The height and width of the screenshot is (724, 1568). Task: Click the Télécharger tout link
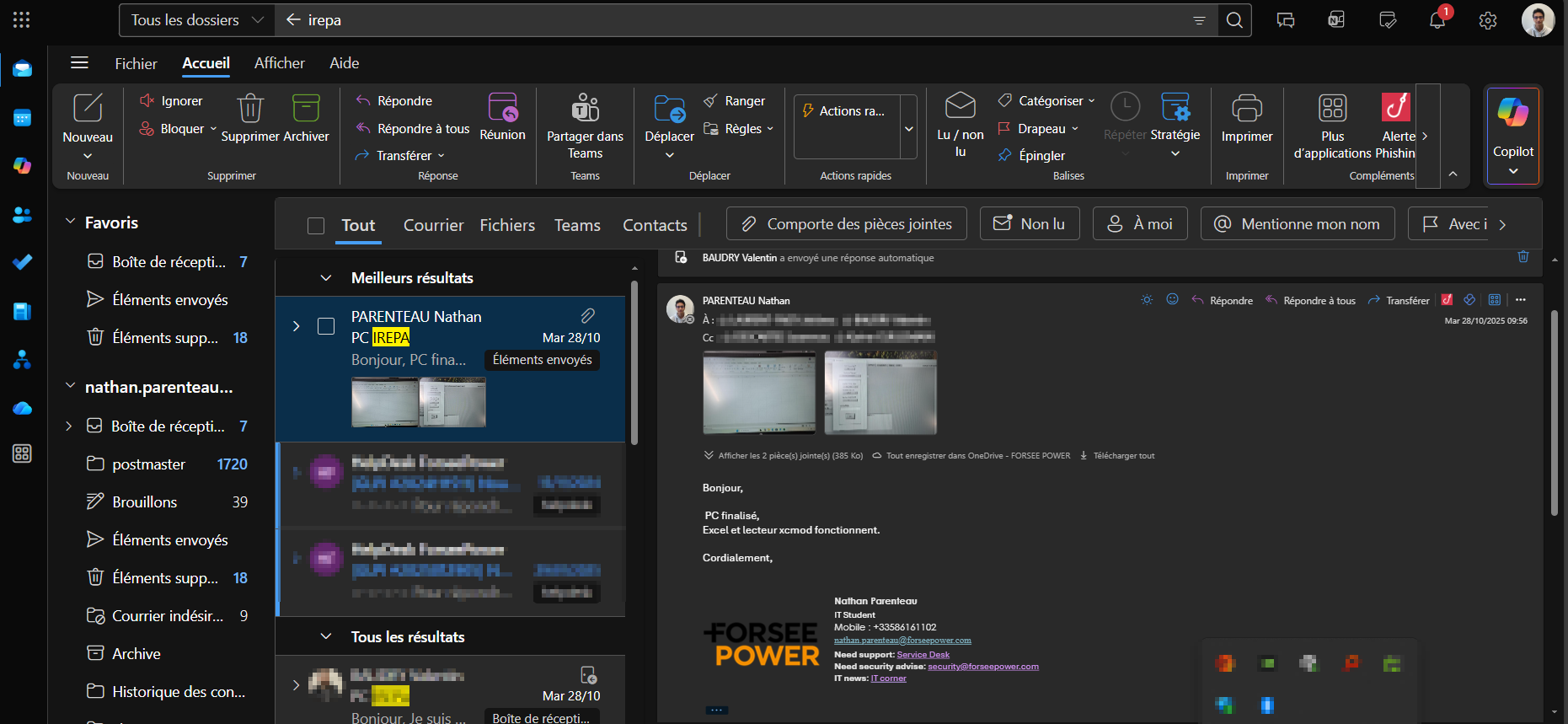tap(1123, 456)
